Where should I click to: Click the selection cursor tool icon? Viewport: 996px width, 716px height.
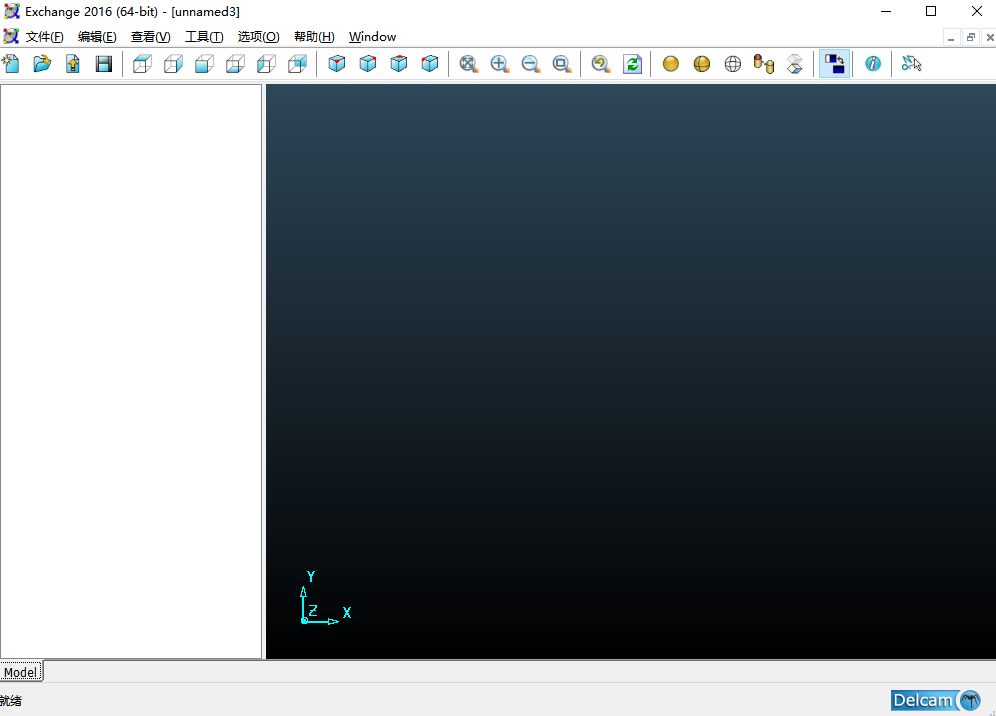click(x=912, y=64)
